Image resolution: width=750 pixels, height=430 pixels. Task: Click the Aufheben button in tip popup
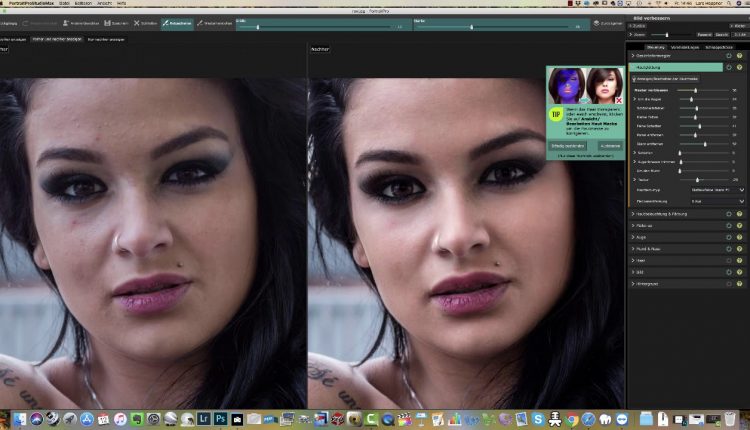click(x=610, y=146)
